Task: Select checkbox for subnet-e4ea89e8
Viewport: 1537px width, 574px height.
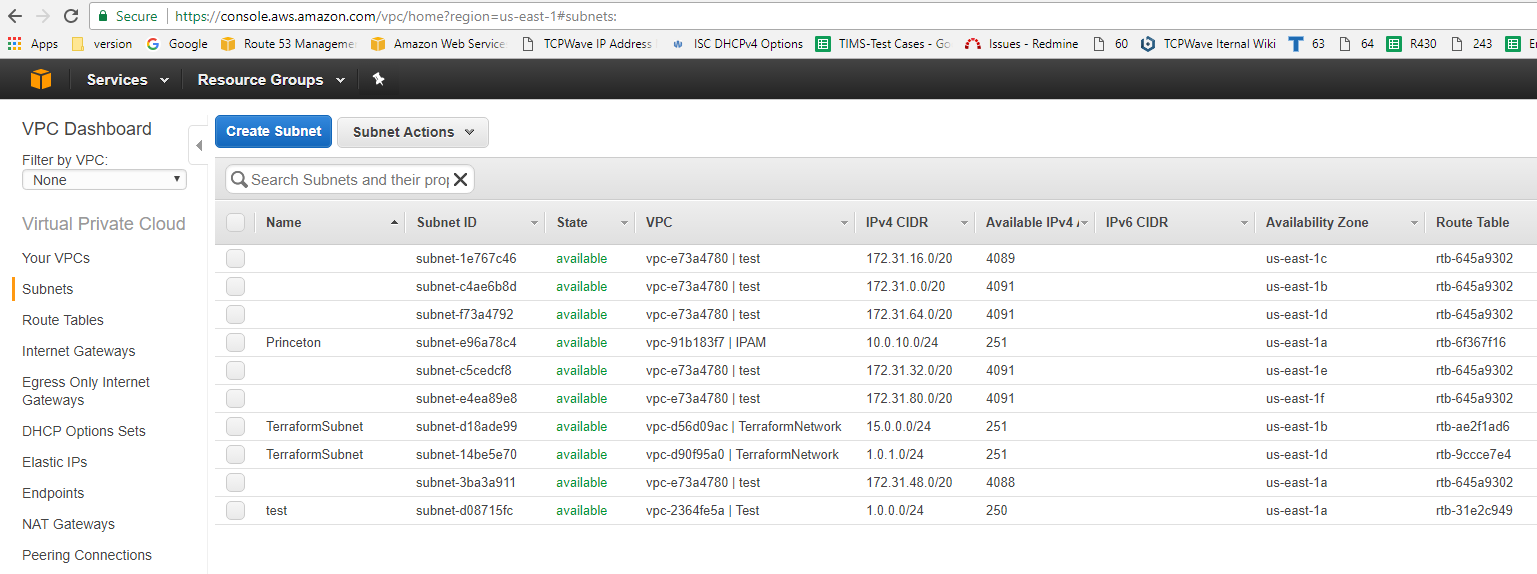Action: tap(235, 398)
